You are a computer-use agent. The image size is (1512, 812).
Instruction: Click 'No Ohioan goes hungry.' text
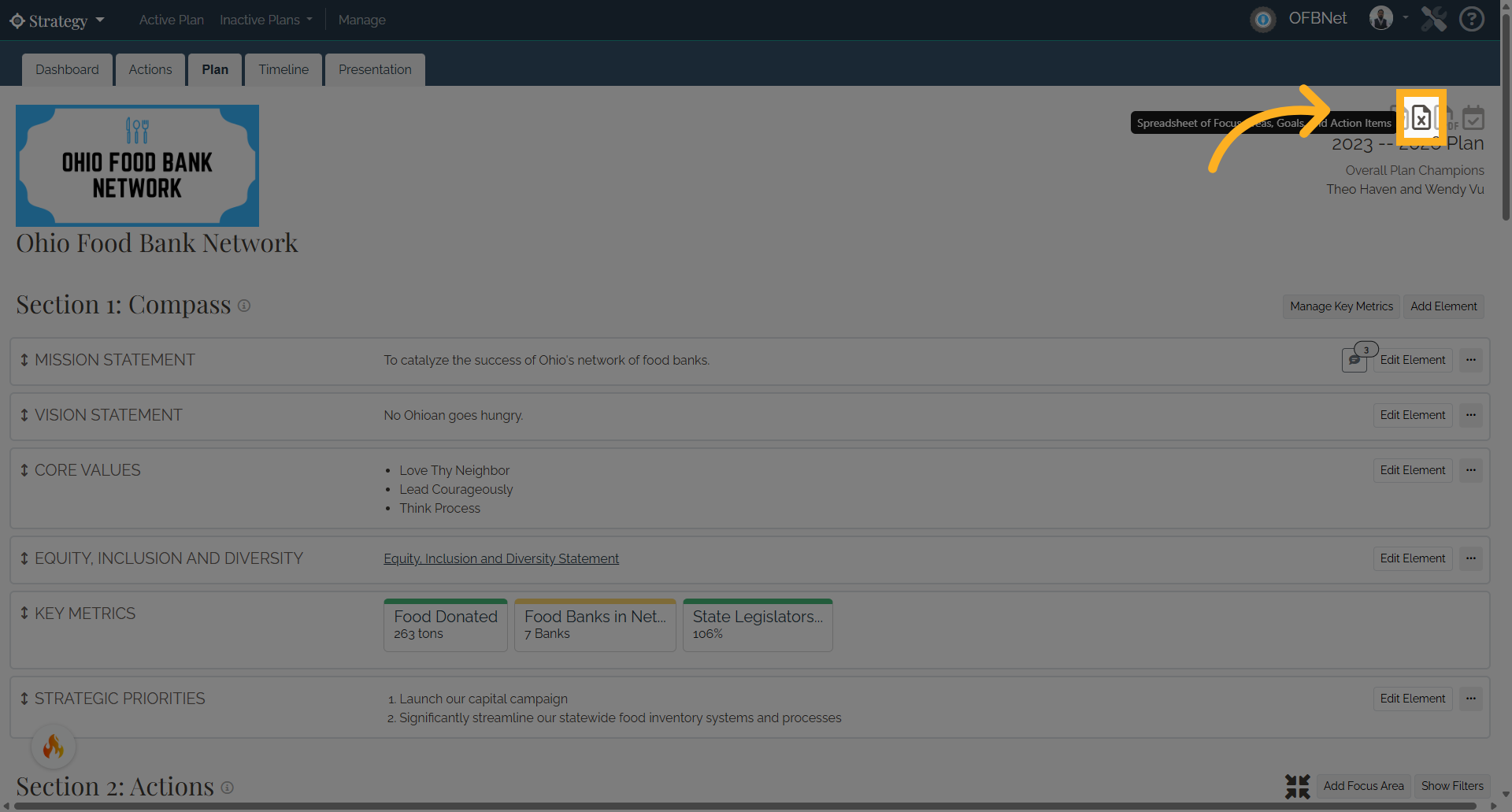pyautogui.click(x=454, y=415)
